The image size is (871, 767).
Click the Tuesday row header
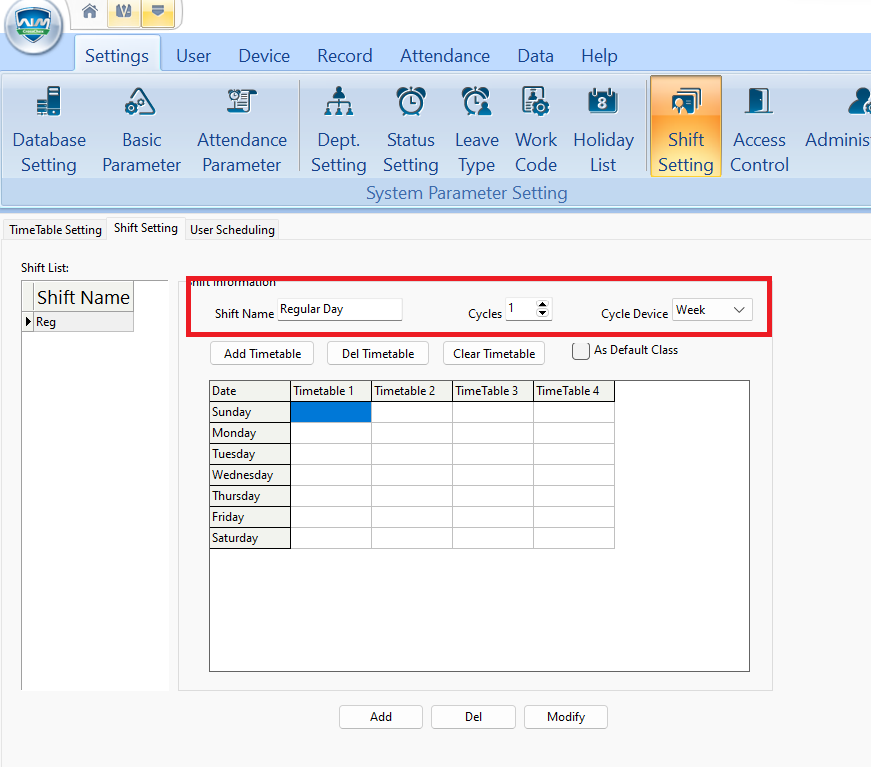click(x=250, y=454)
